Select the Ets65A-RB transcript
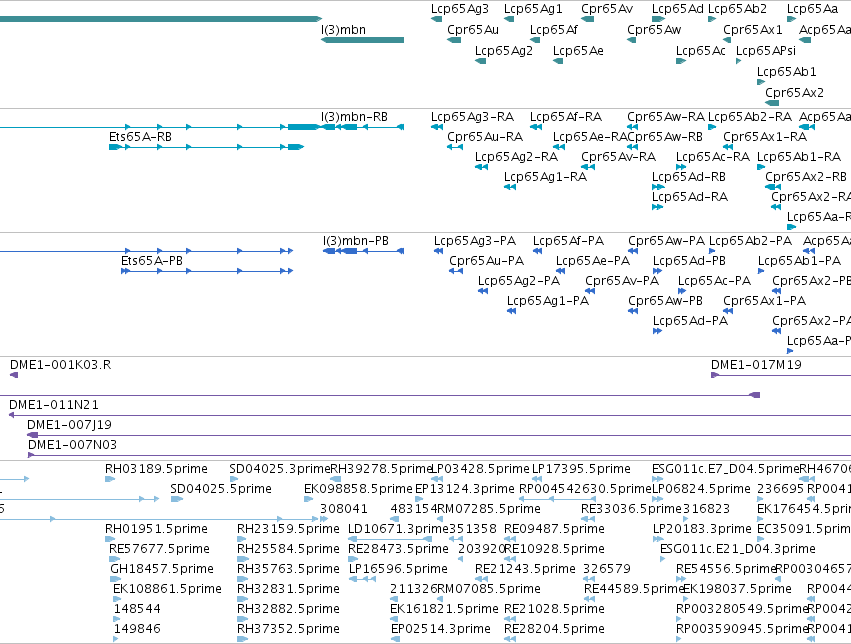Viewport: 851px width, 644px height. (140, 137)
